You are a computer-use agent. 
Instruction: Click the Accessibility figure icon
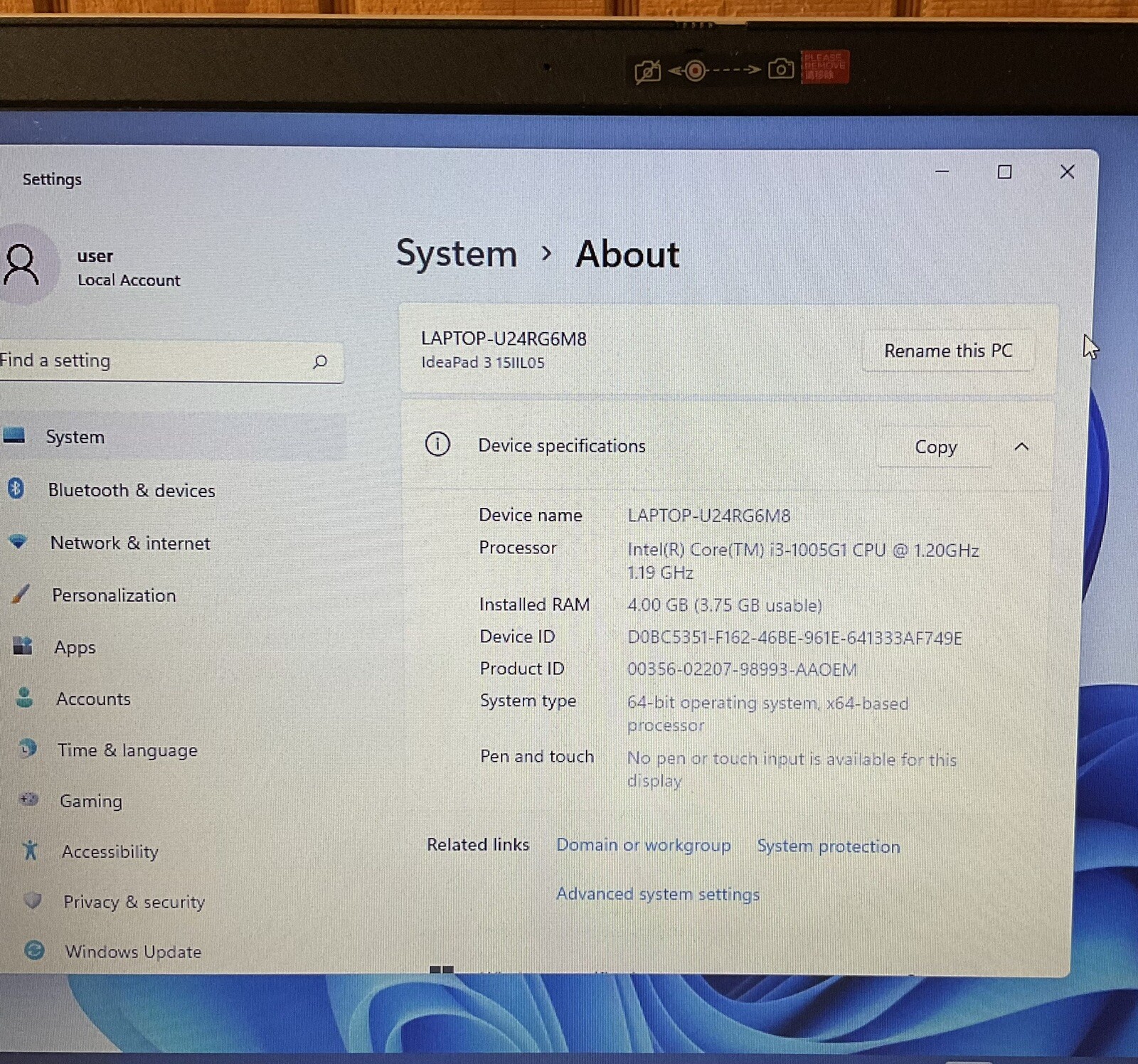pyautogui.click(x=31, y=849)
